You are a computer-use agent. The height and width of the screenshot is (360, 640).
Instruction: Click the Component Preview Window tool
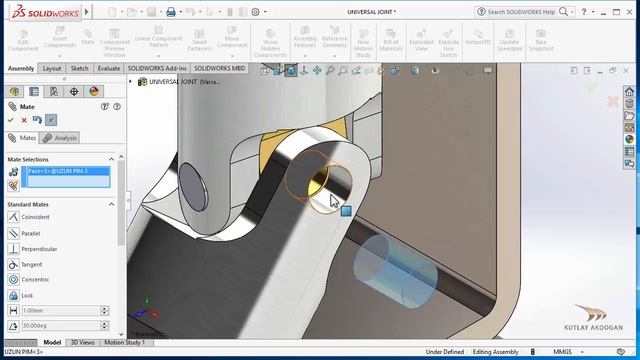(114, 42)
